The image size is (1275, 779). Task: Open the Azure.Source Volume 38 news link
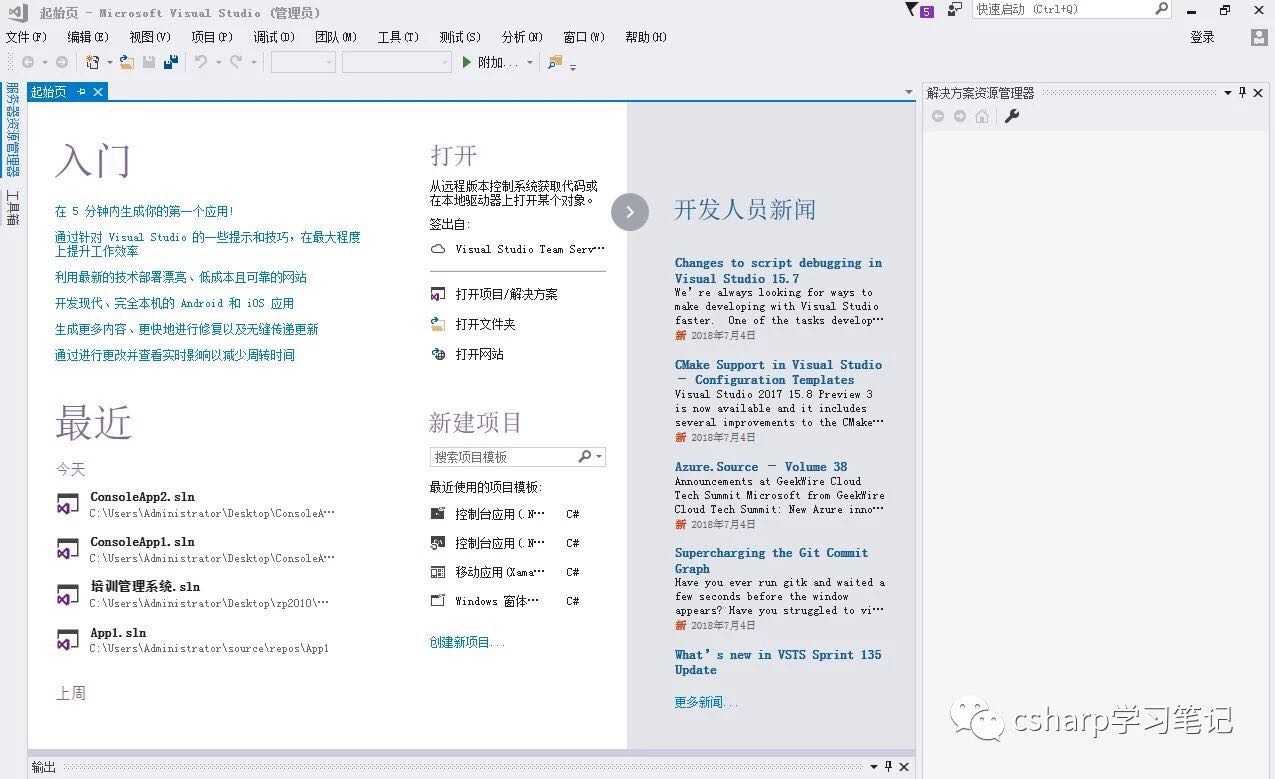[761, 466]
